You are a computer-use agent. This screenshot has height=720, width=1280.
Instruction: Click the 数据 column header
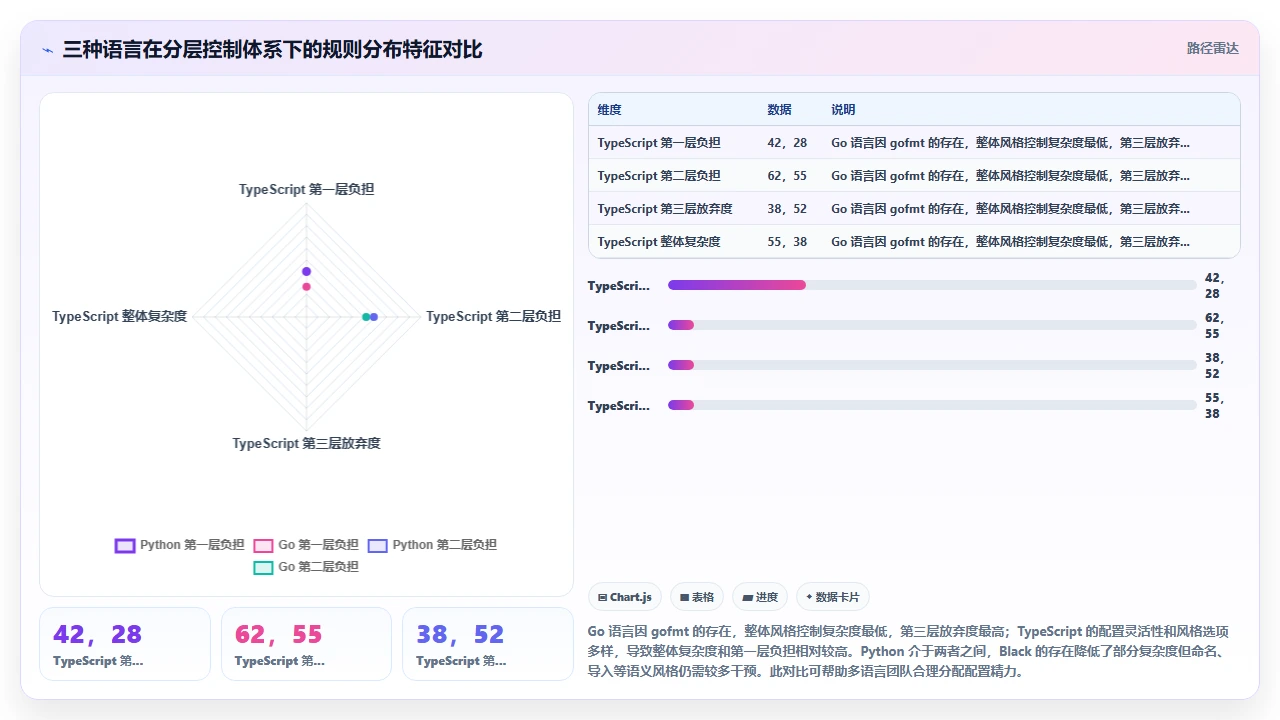(780, 110)
